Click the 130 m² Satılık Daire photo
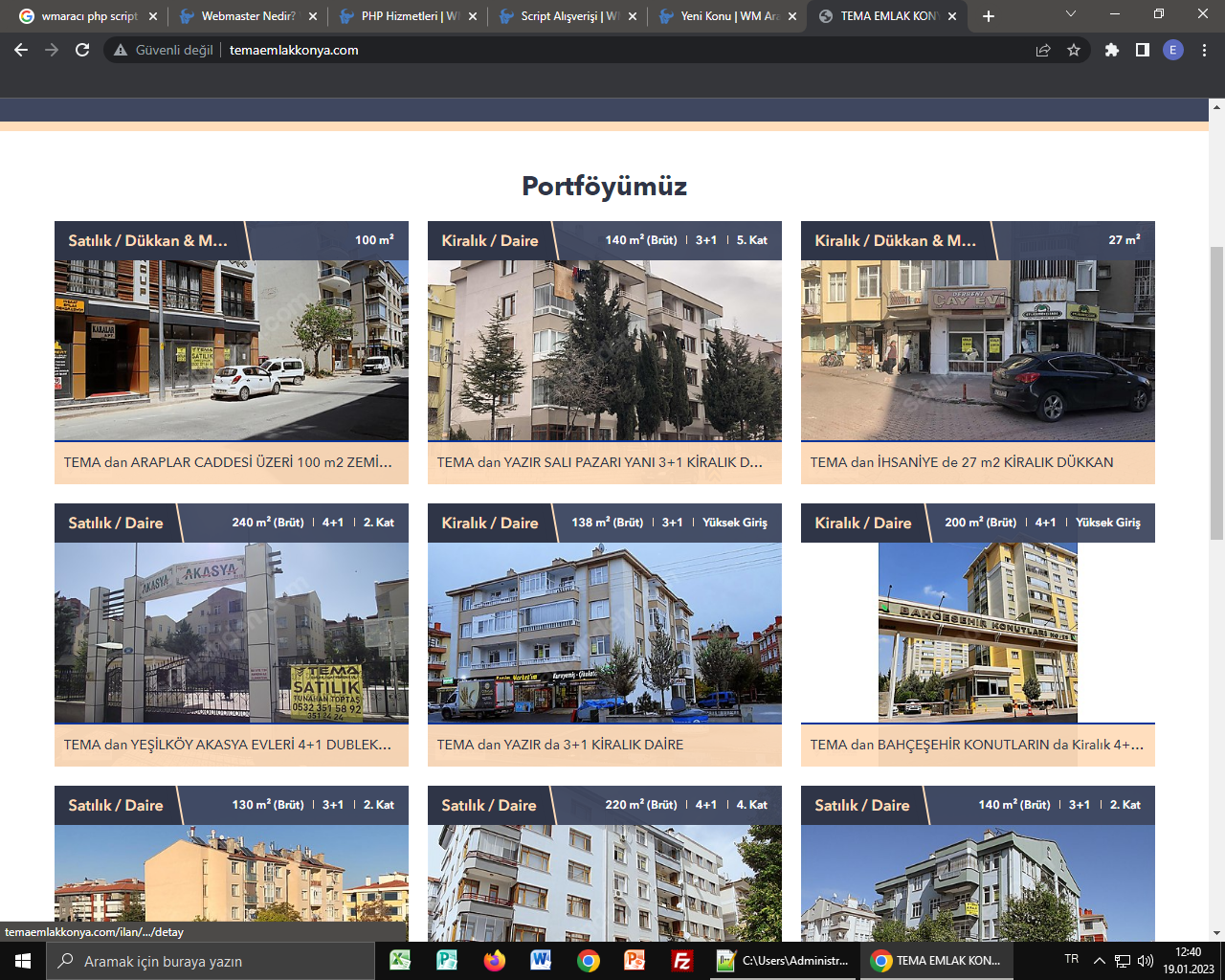This screenshot has height=980, width=1225. (232, 882)
